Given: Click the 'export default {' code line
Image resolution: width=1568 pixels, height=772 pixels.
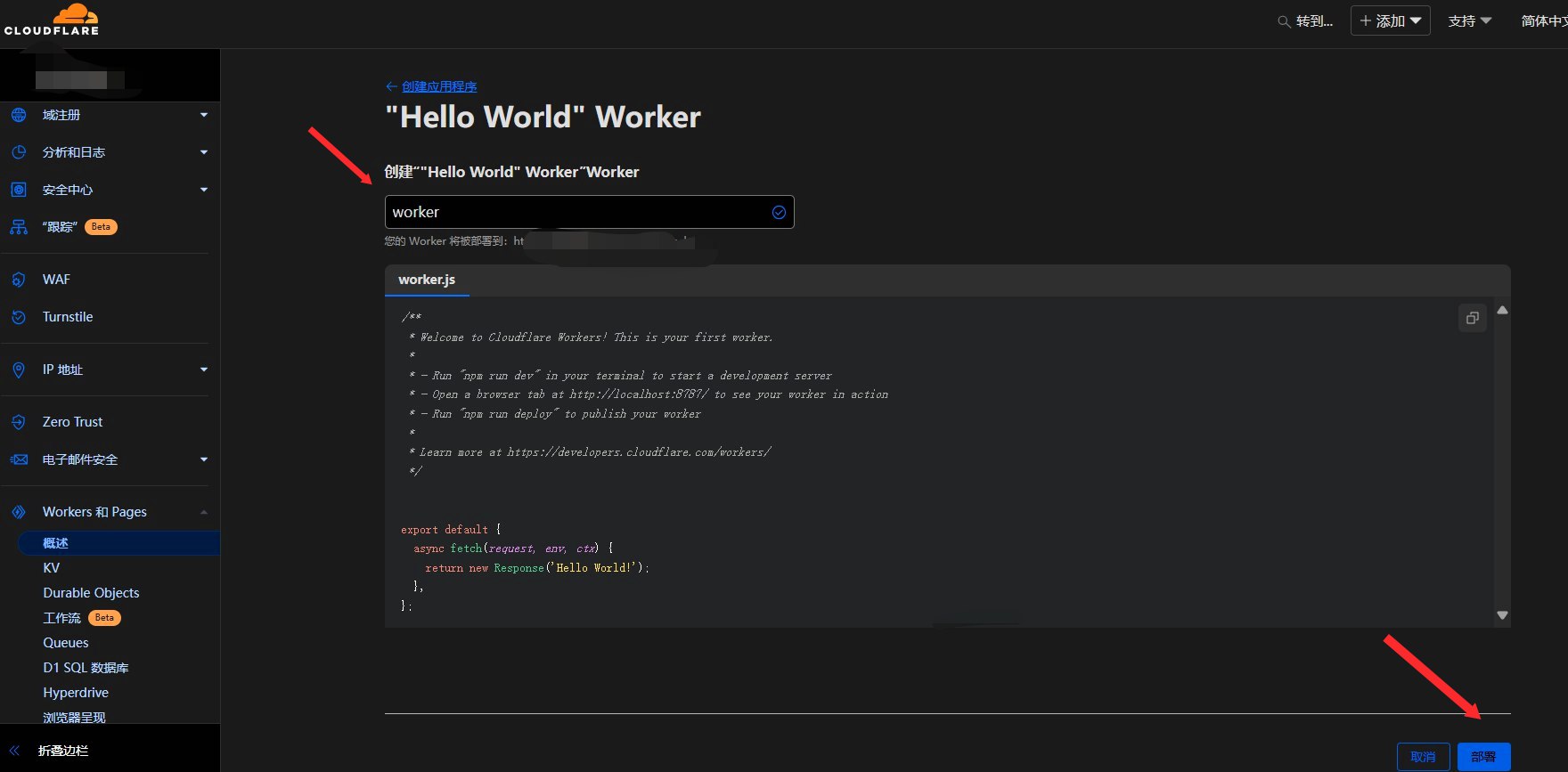Looking at the screenshot, I should [451, 530].
